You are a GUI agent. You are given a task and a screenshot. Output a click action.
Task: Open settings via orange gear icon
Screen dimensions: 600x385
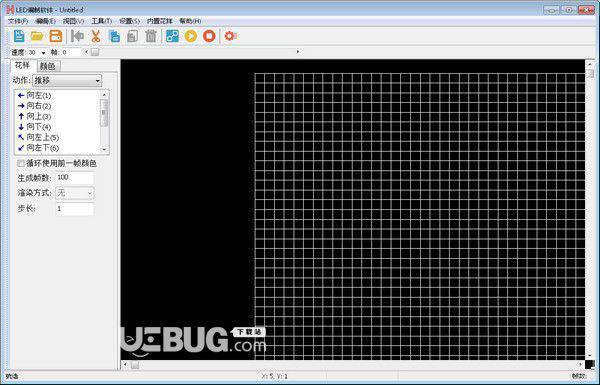pyautogui.click(x=230, y=36)
